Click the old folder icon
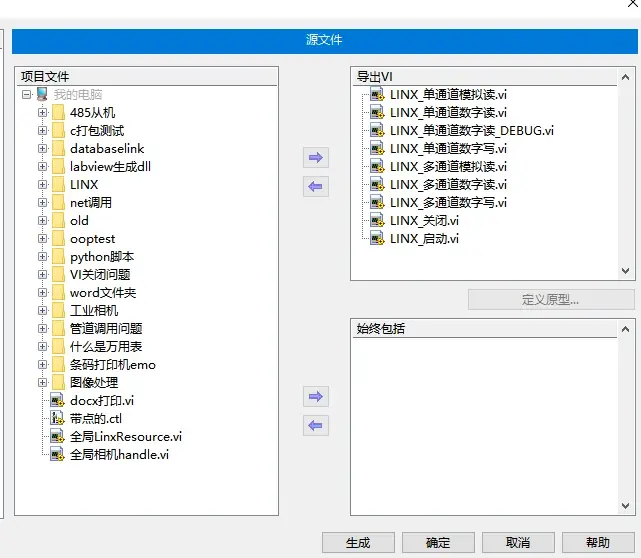 pyautogui.click(x=58, y=220)
